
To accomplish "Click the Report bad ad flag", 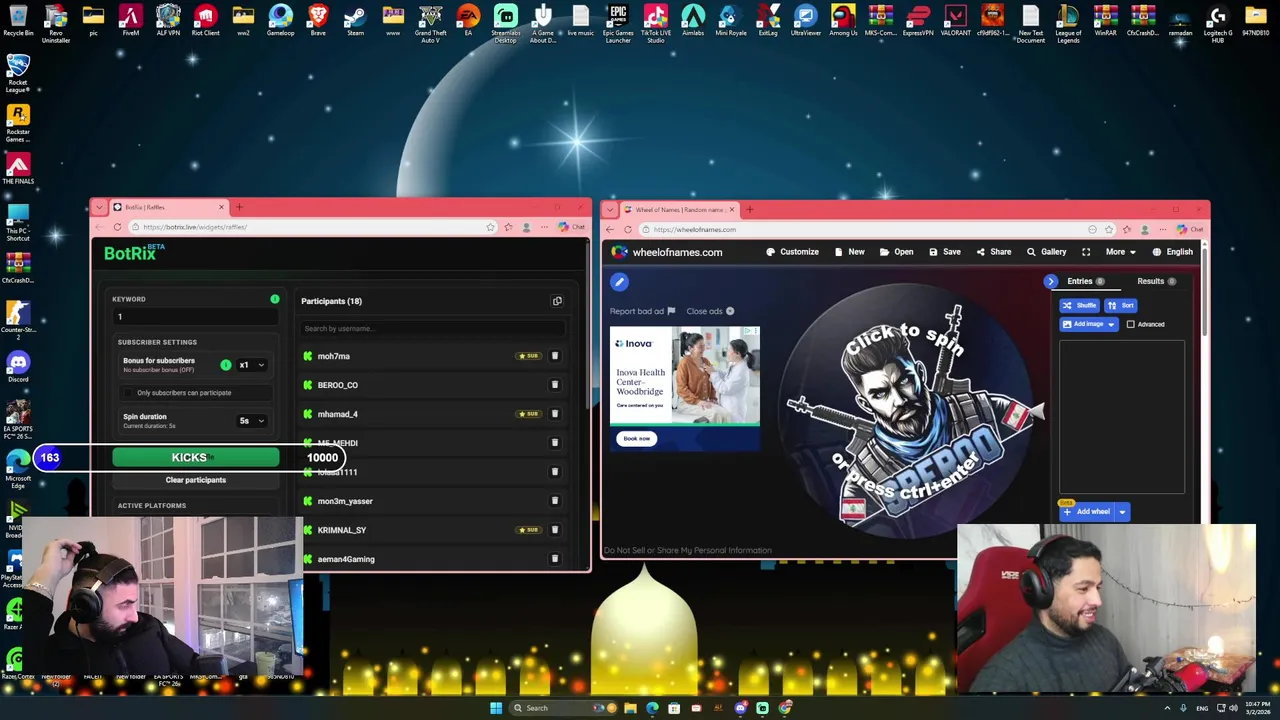I will [x=643, y=311].
